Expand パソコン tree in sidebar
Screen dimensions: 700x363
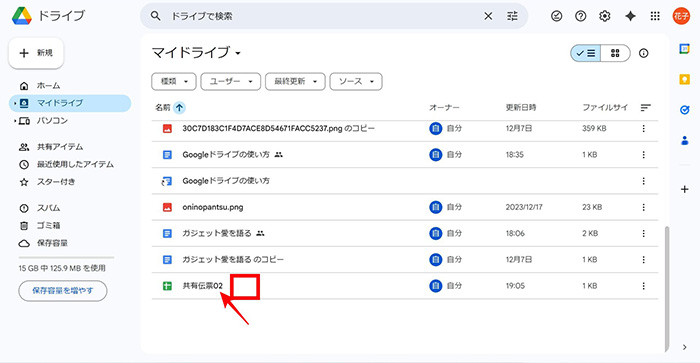(15, 121)
